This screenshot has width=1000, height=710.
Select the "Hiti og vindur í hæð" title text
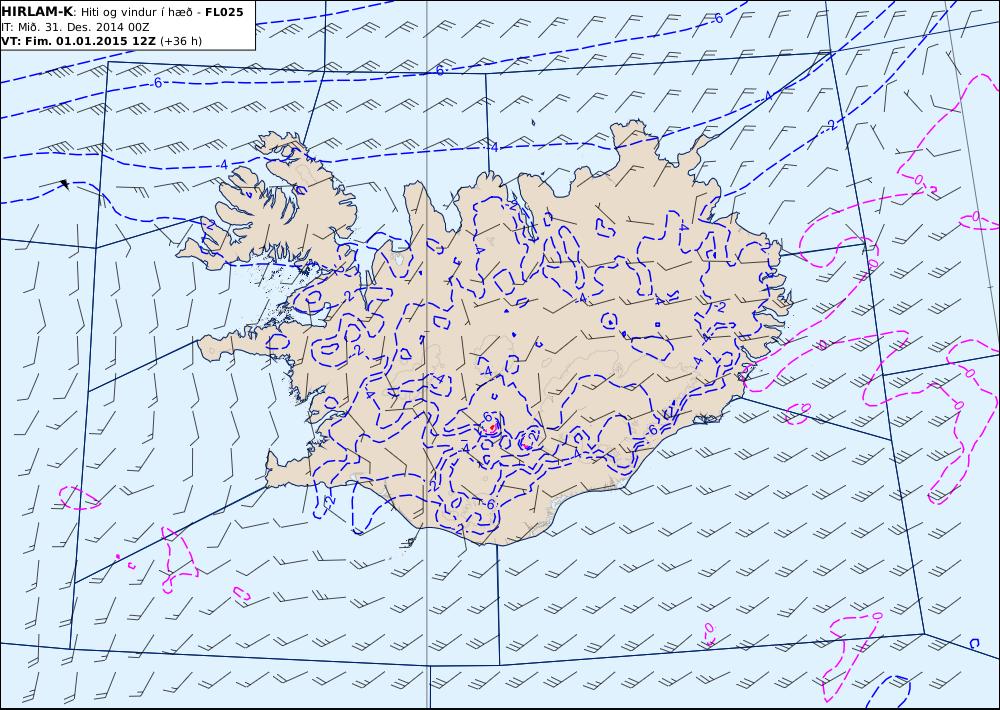pyautogui.click(x=136, y=12)
